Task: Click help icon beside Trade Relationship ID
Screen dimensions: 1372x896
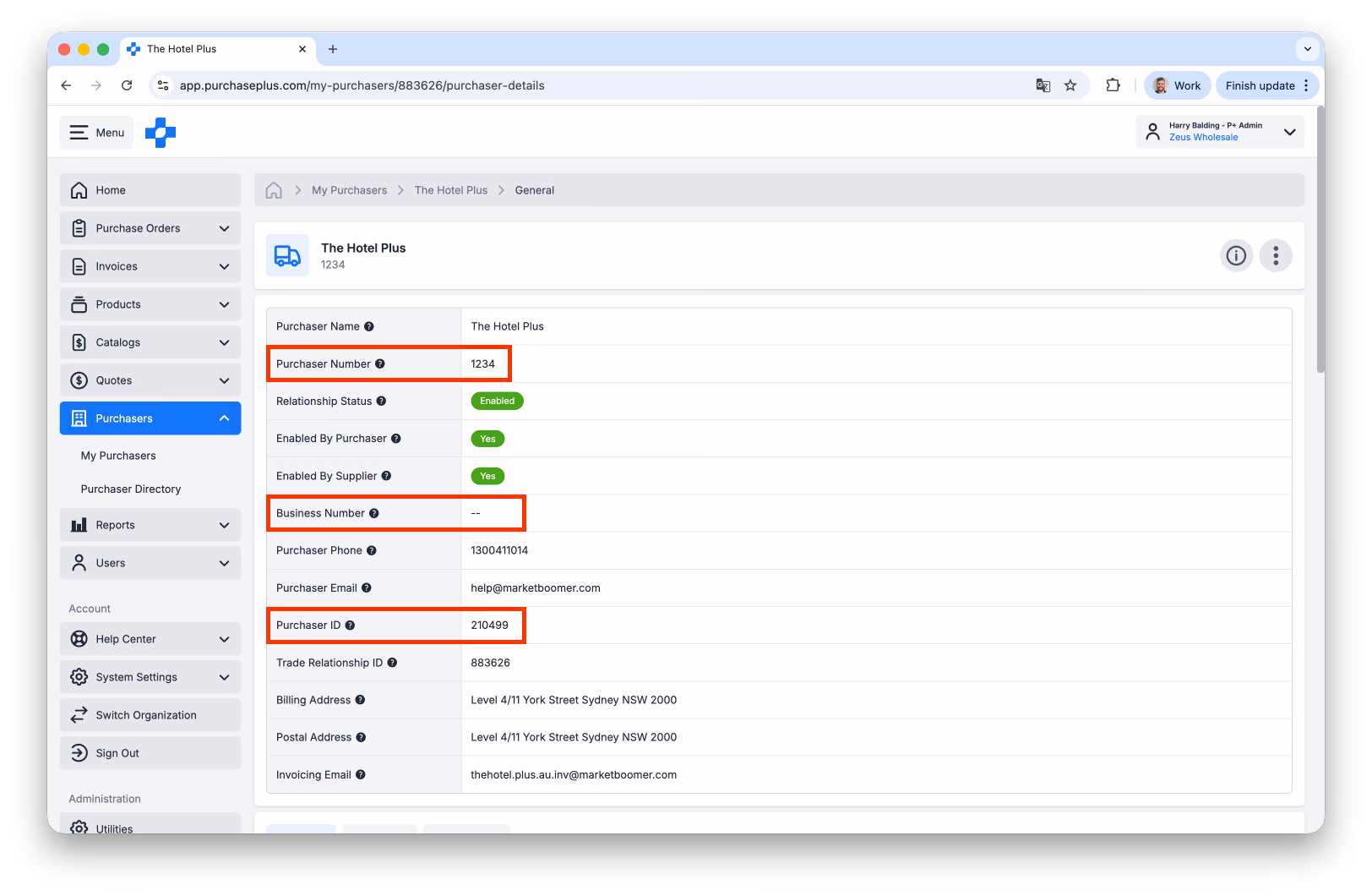Action: [392, 663]
